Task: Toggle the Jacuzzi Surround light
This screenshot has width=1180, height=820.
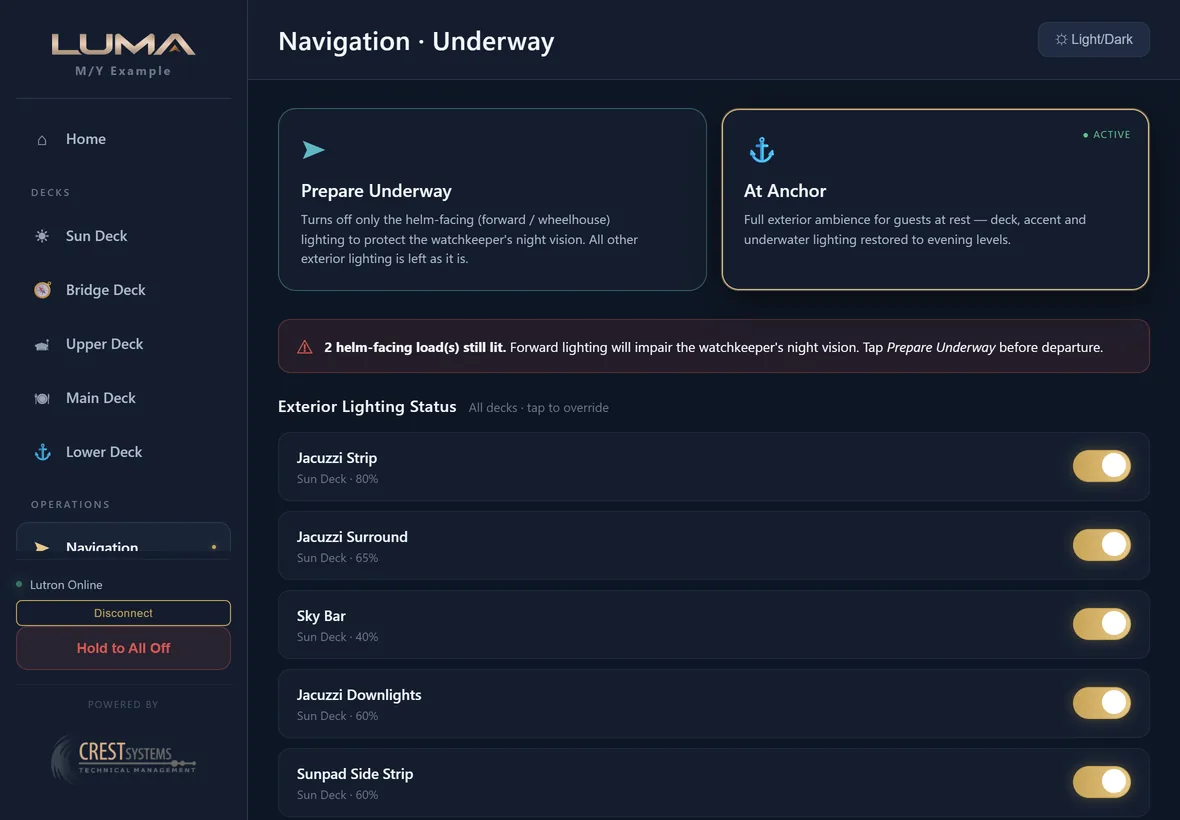Action: [1101, 545]
